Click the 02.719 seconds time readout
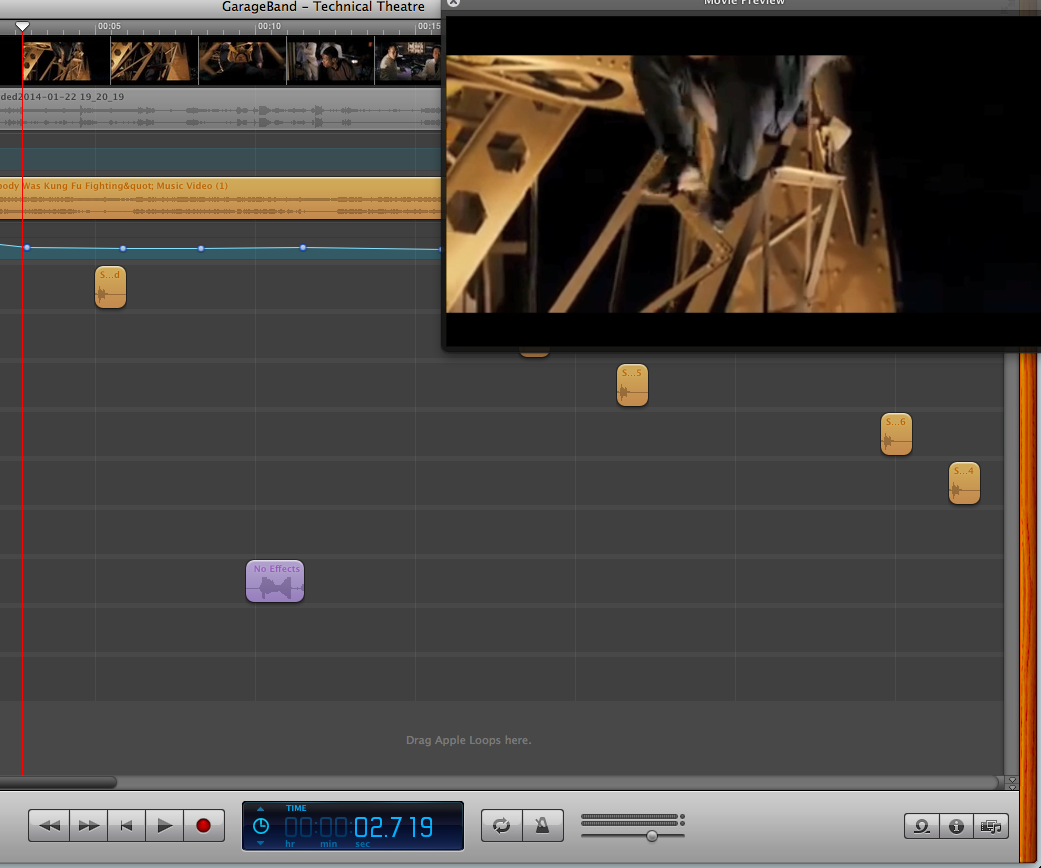This screenshot has height=868, width=1041. [393, 827]
